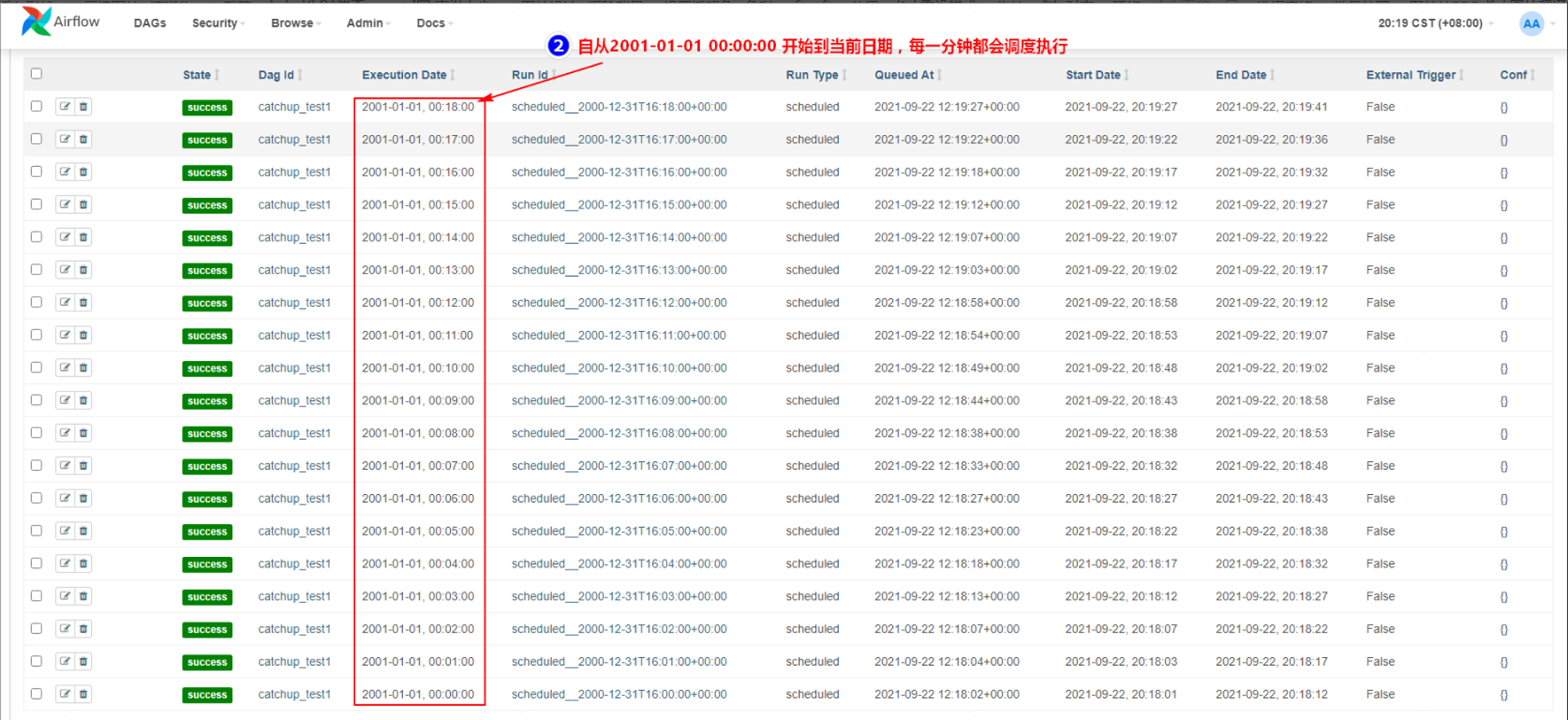
Task: Open the Security dropdown menu
Action: point(218,24)
